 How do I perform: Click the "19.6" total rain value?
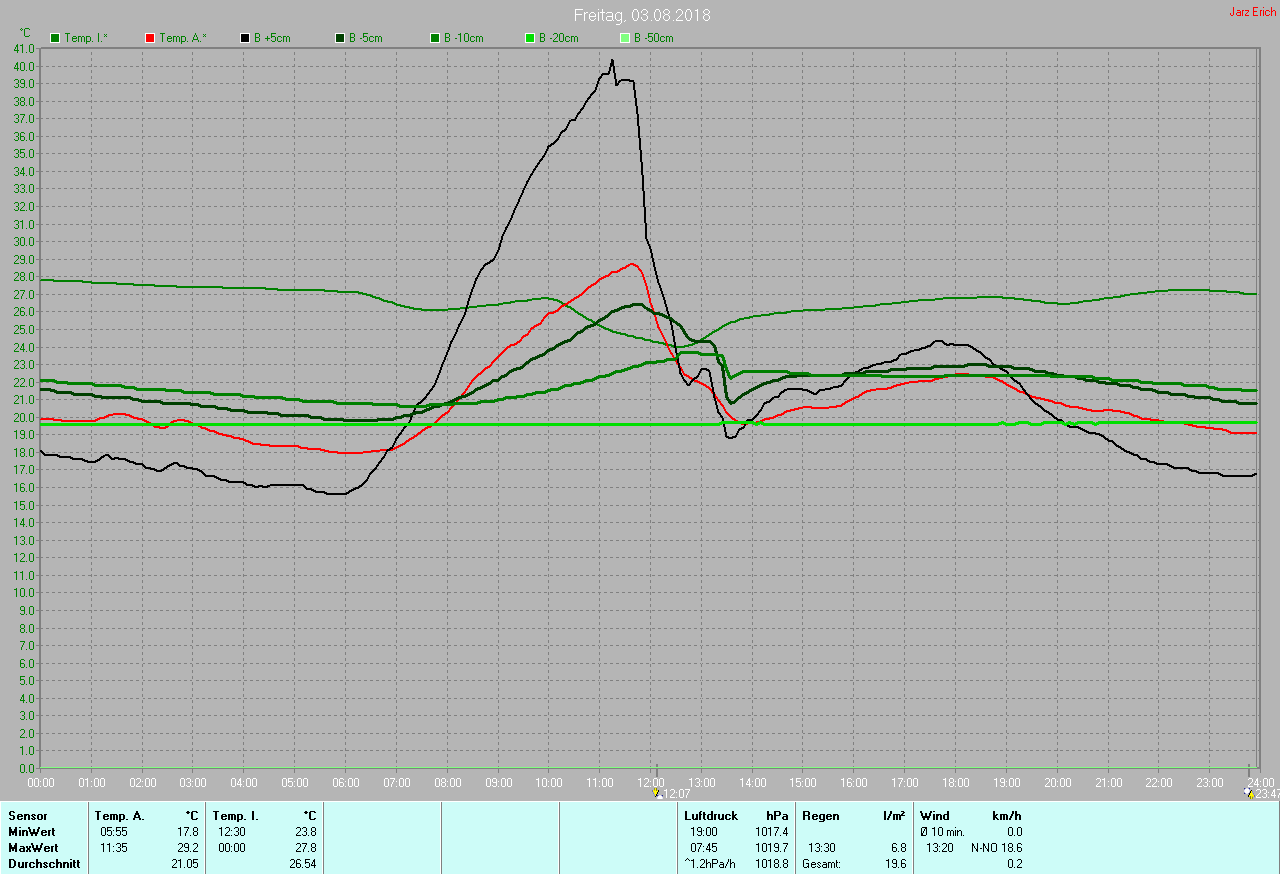click(x=895, y=864)
